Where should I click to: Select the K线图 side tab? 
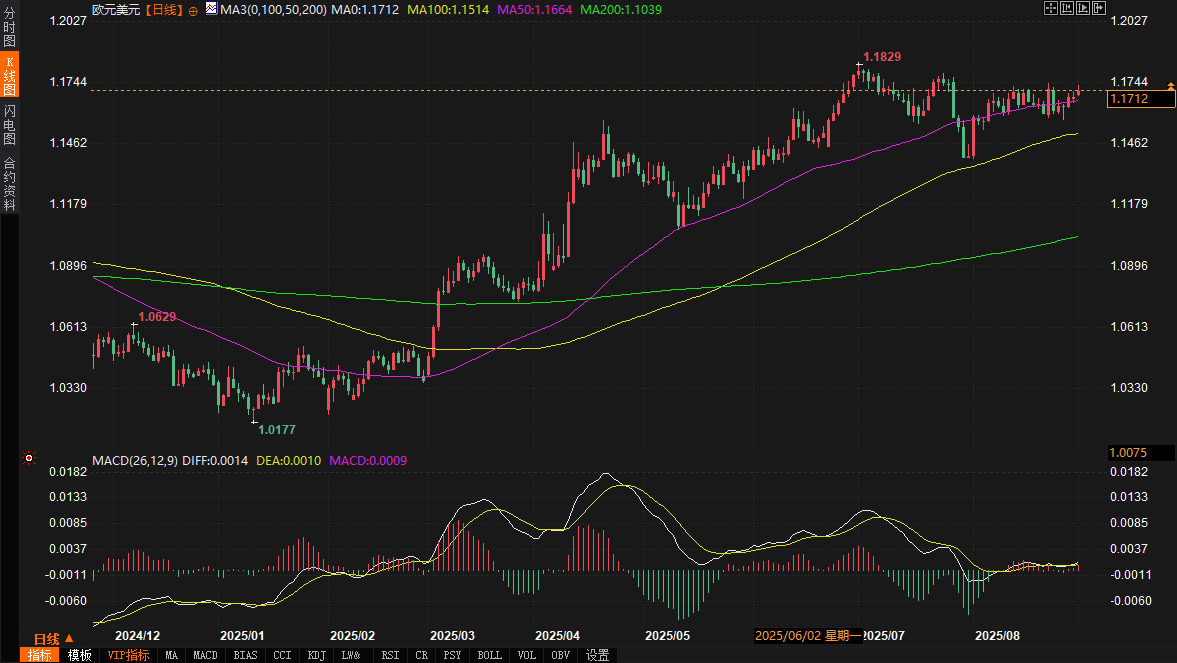pyautogui.click(x=10, y=74)
